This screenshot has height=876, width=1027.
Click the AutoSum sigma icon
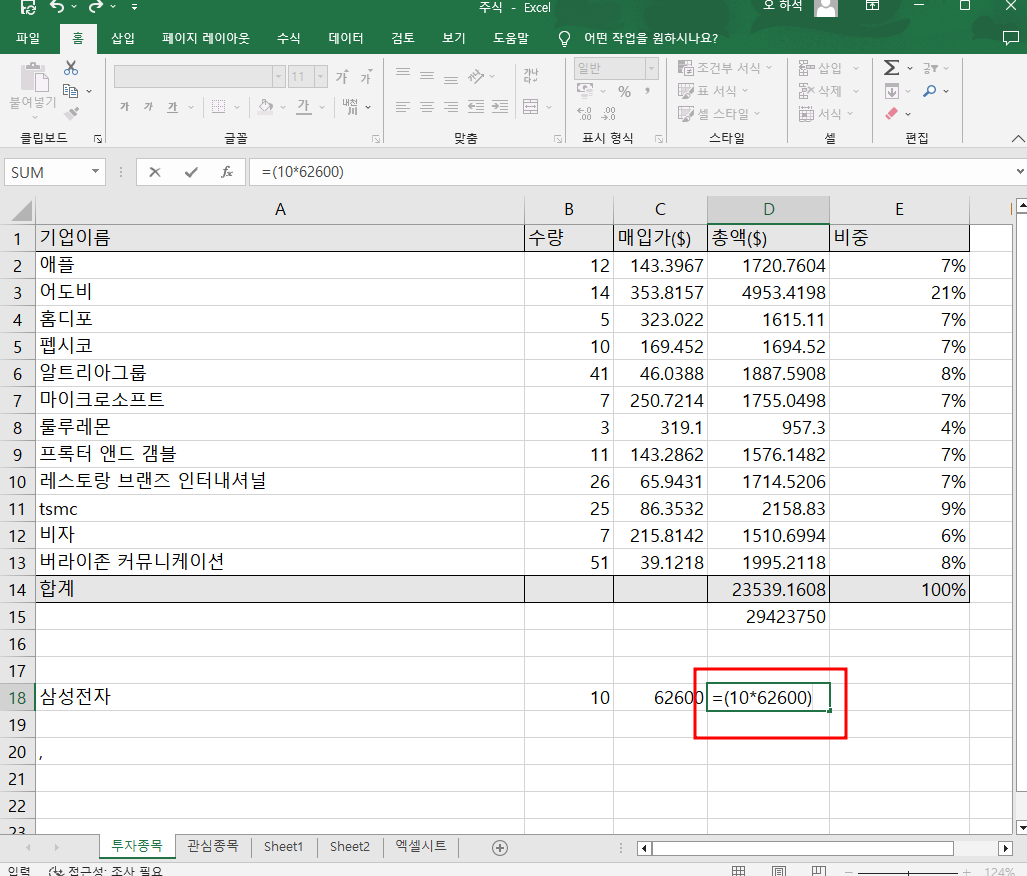[891, 67]
